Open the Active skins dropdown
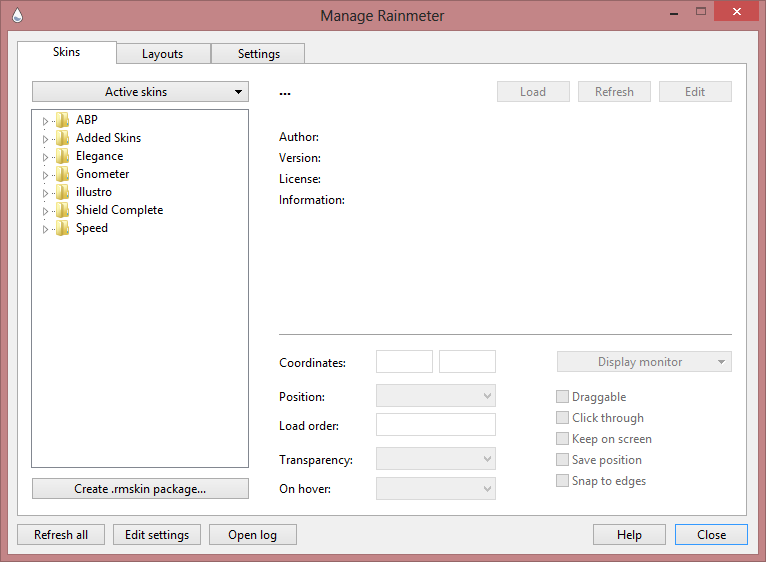Image resolution: width=766 pixels, height=562 pixels. point(140,91)
